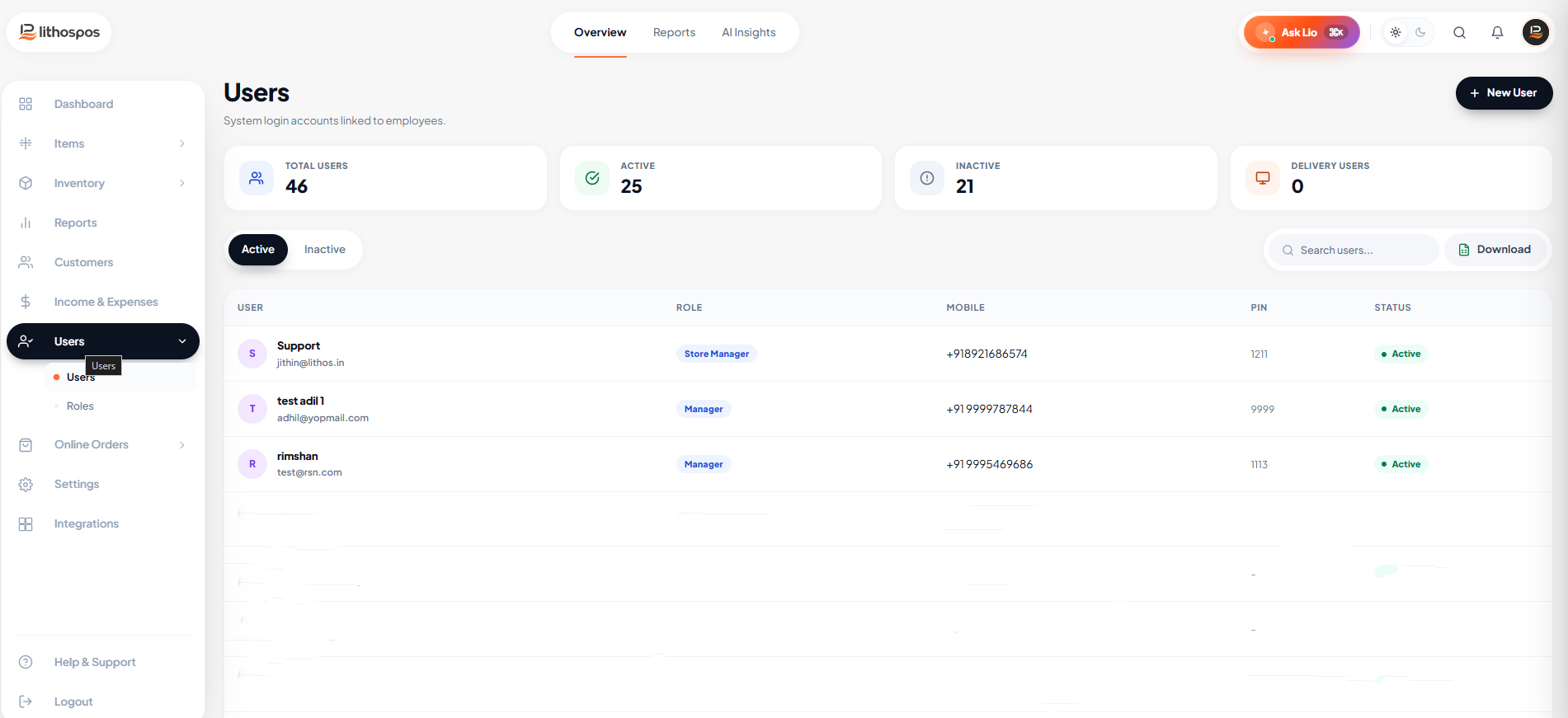Click the Income & Expenses dollar icon
1568x718 pixels.
[x=26, y=302]
